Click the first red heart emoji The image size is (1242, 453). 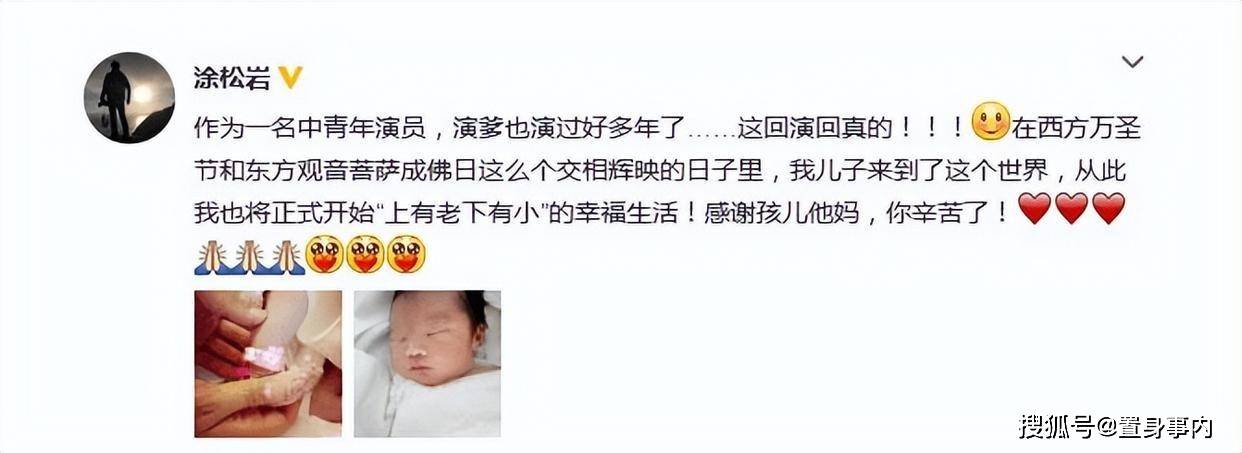pos(1033,209)
